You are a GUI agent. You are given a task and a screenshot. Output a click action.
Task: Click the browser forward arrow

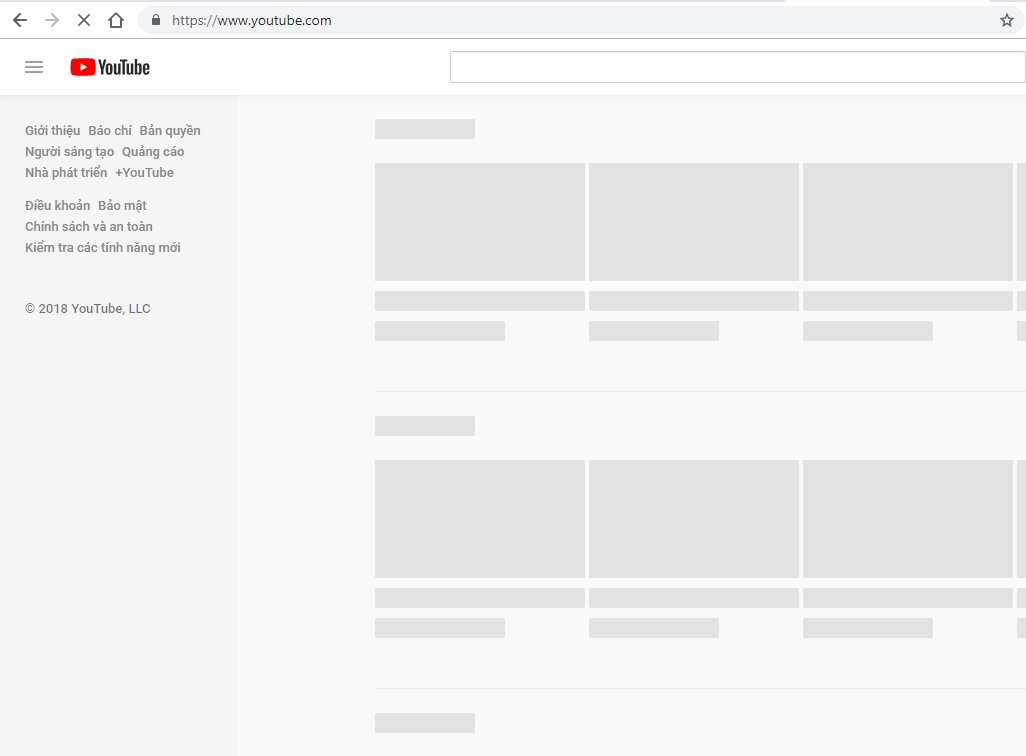[x=51, y=19]
